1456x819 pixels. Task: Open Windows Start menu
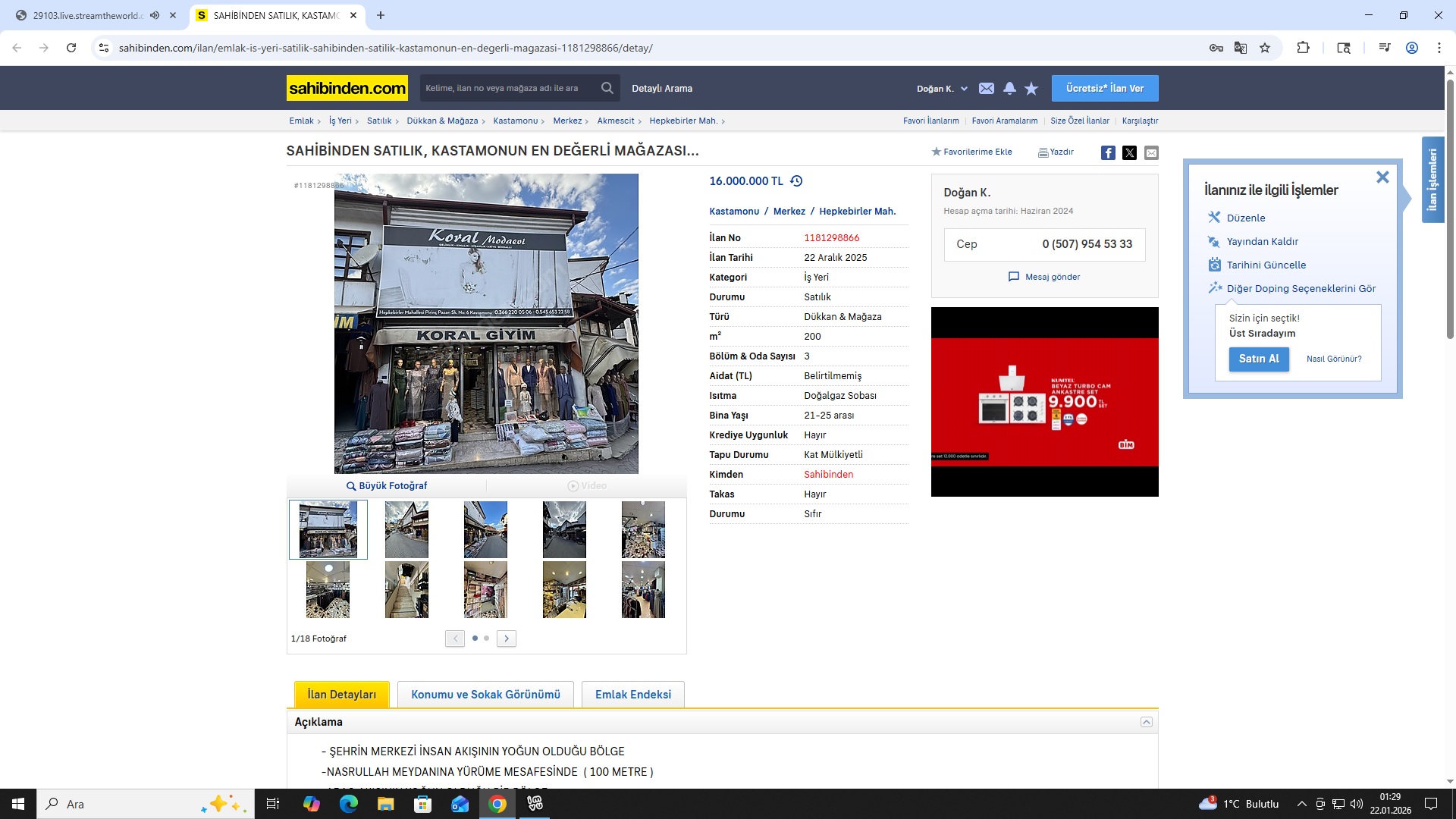18,804
